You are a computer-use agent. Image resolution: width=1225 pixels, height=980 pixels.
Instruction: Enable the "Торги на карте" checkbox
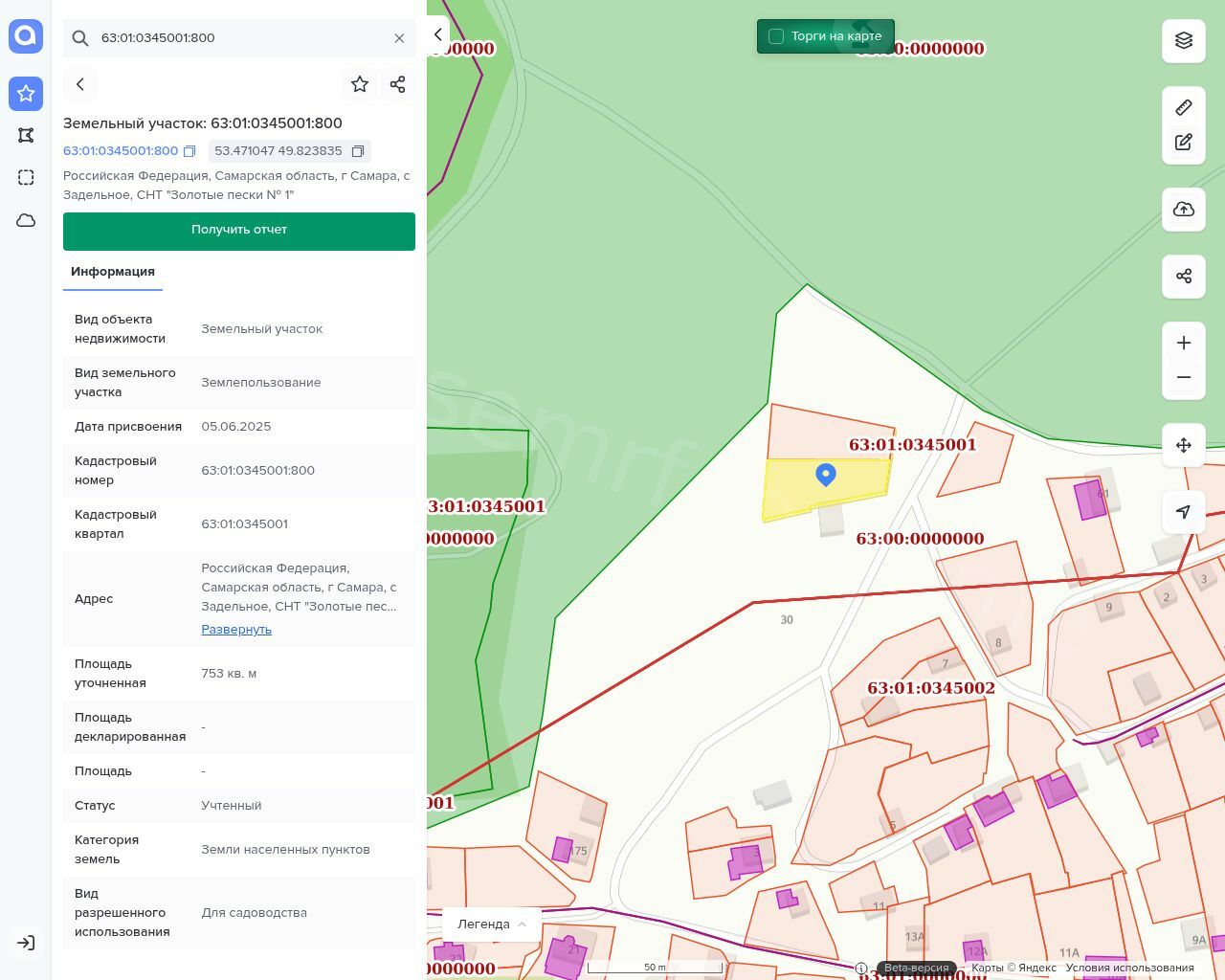776,36
